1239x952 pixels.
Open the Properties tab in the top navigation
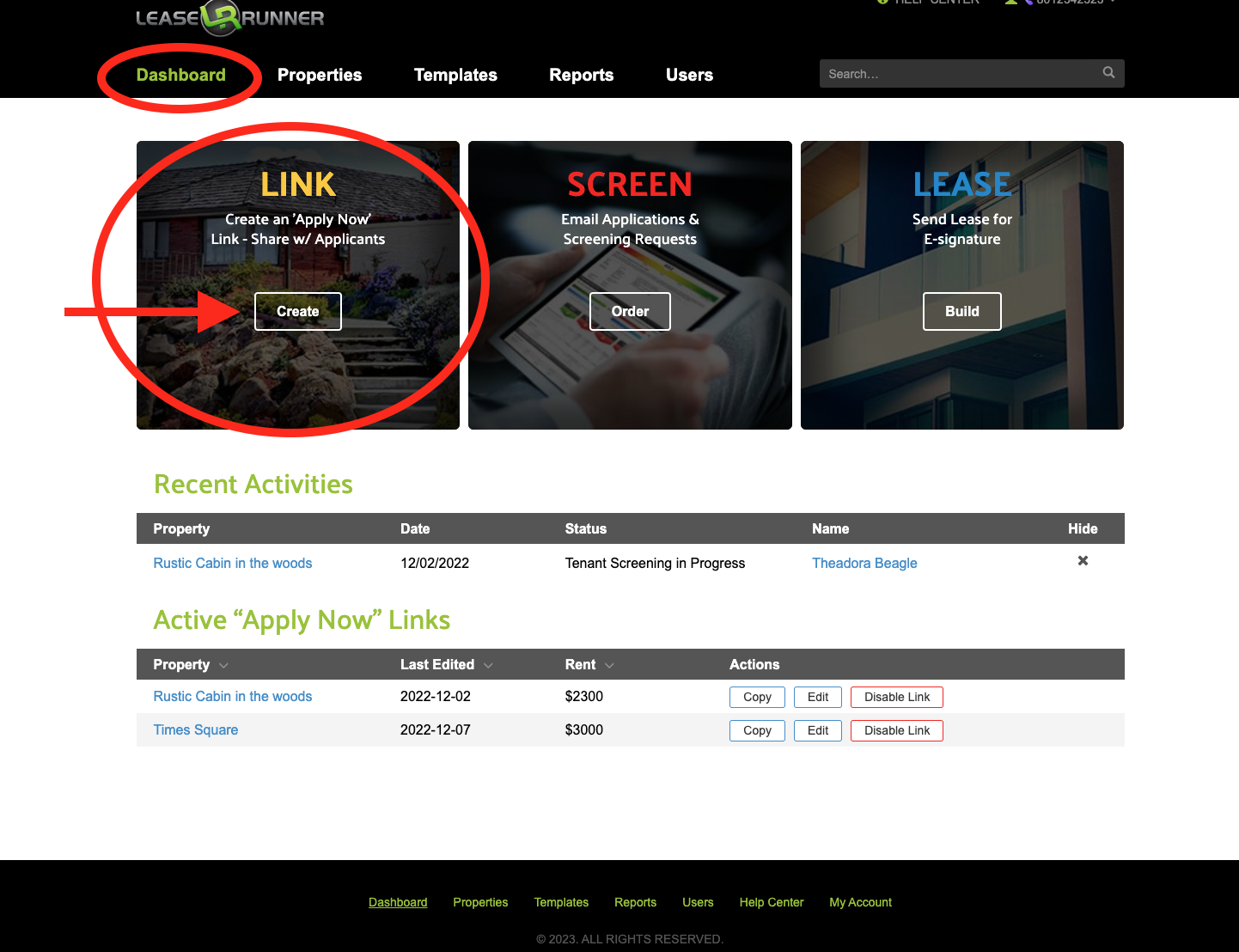click(x=320, y=76)
